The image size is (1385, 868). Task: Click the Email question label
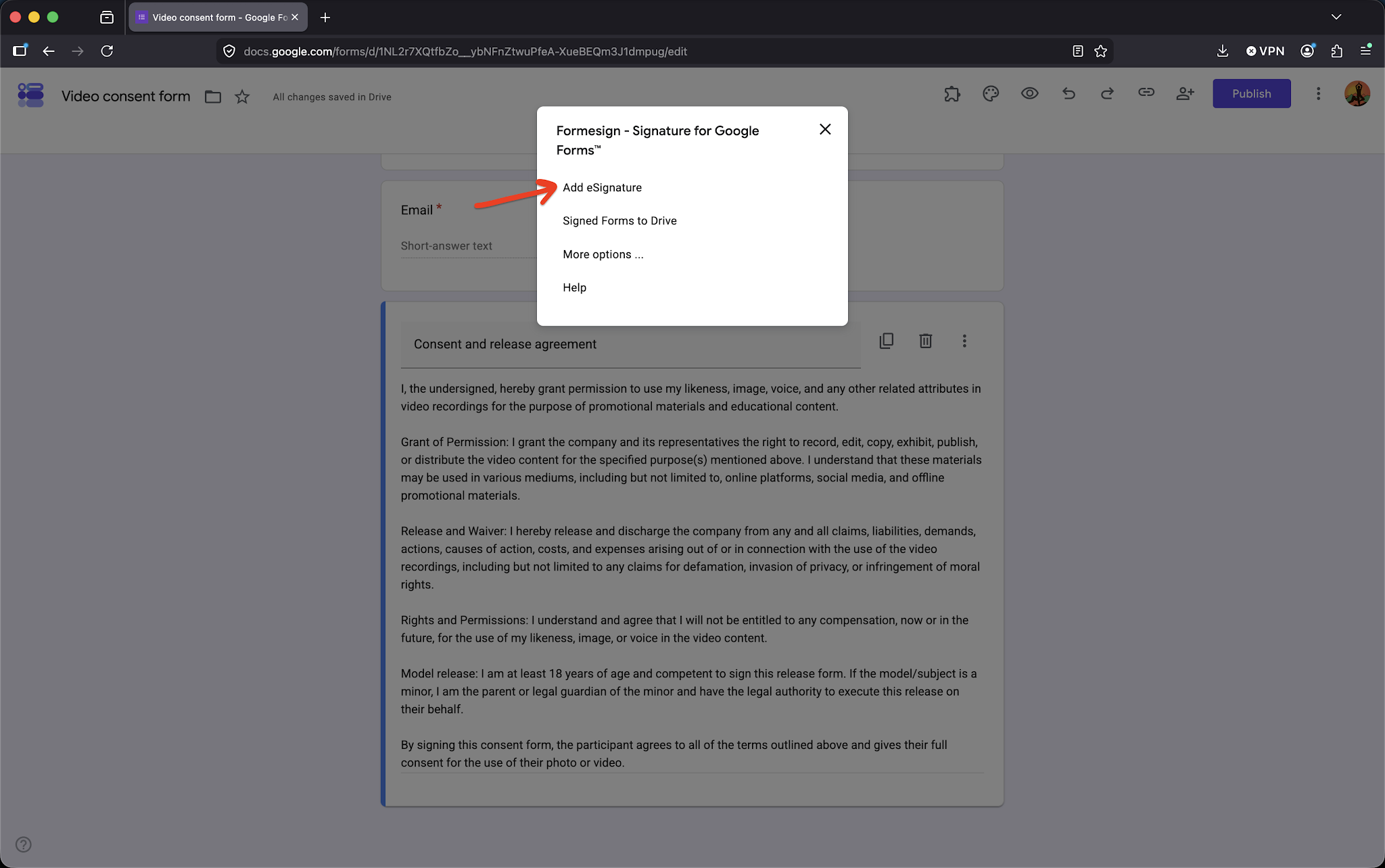417,210
